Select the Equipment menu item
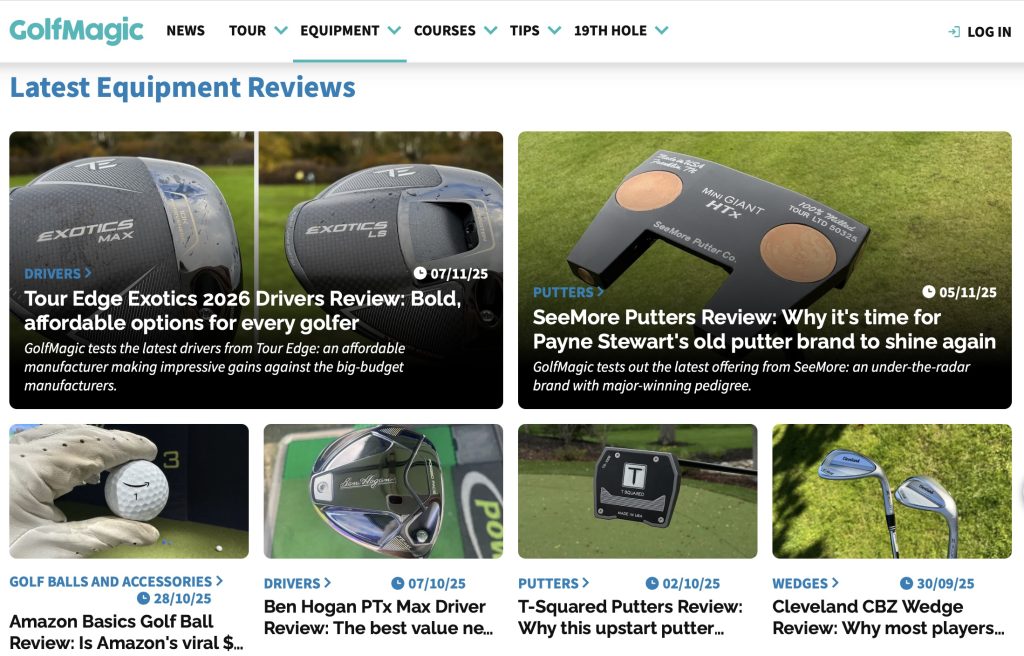Screen dimensions: 1024x656 [339, 31]
